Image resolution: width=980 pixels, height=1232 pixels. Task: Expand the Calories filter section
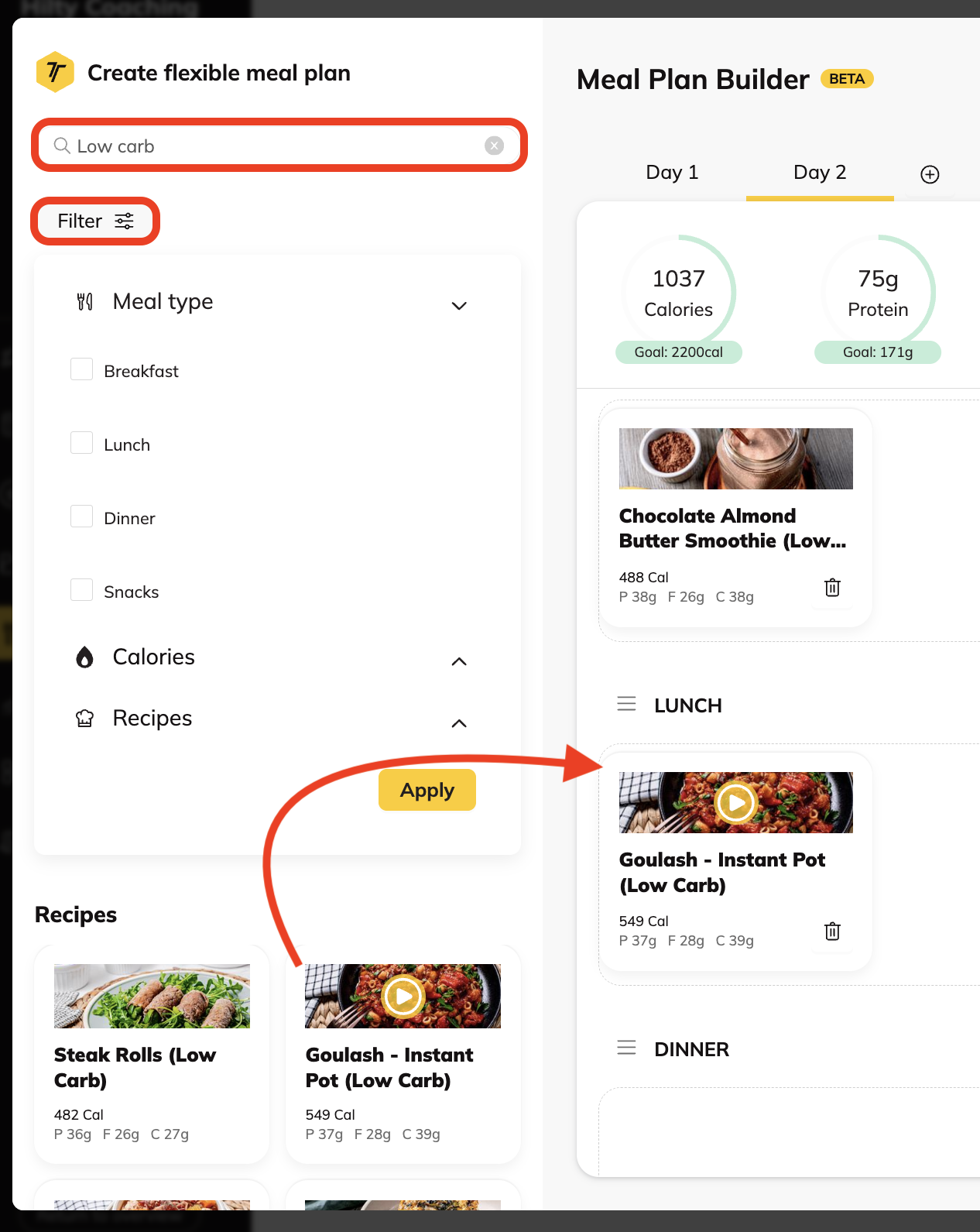tap(459, 661)
